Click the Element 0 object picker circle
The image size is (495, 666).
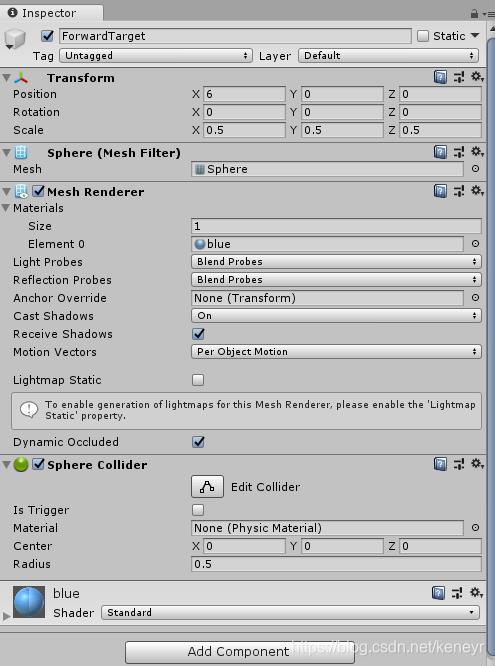[475, 243]
